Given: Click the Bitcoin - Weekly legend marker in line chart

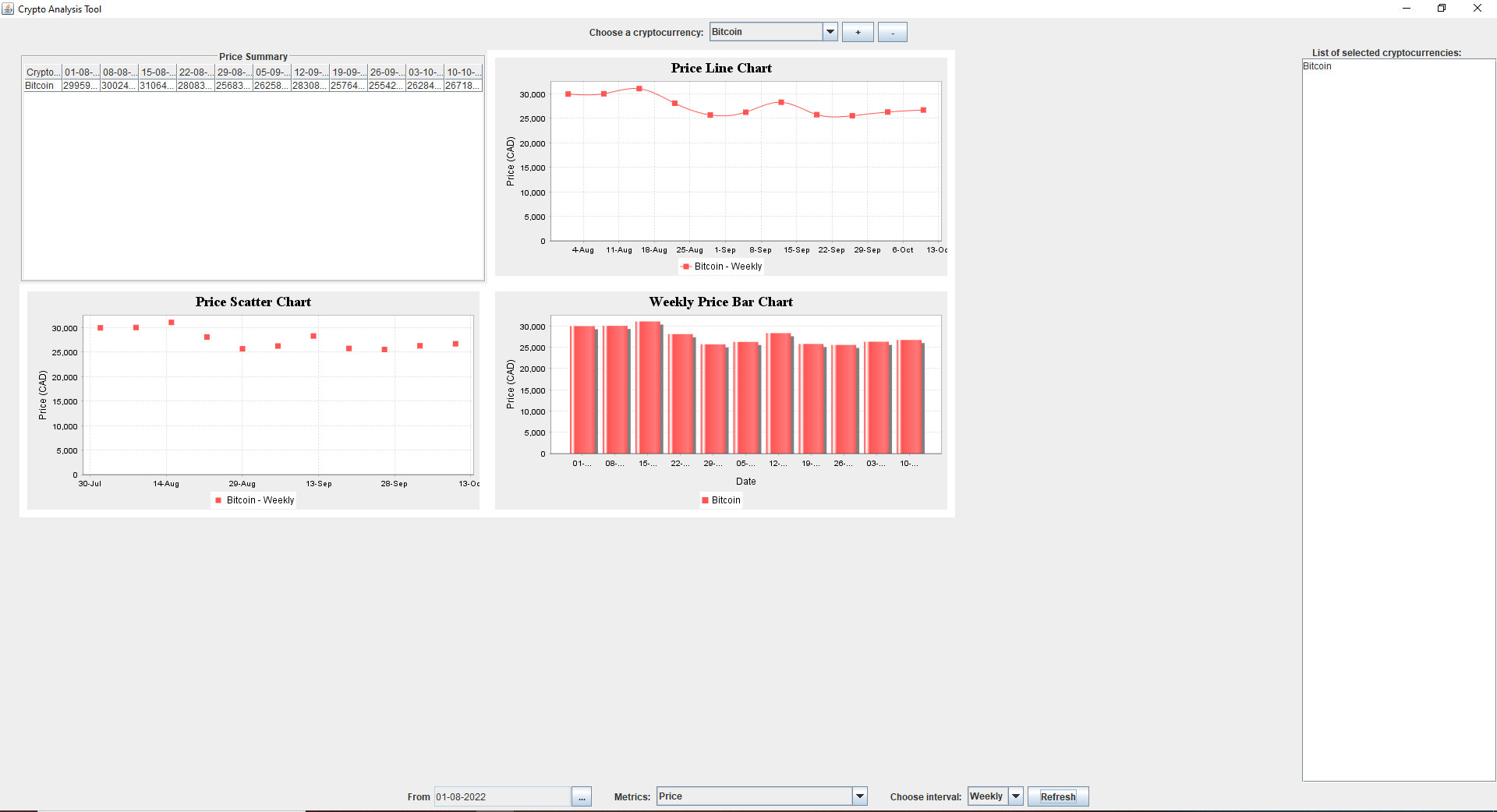Looking at the screenshot, I should click(x=686, y=267).
